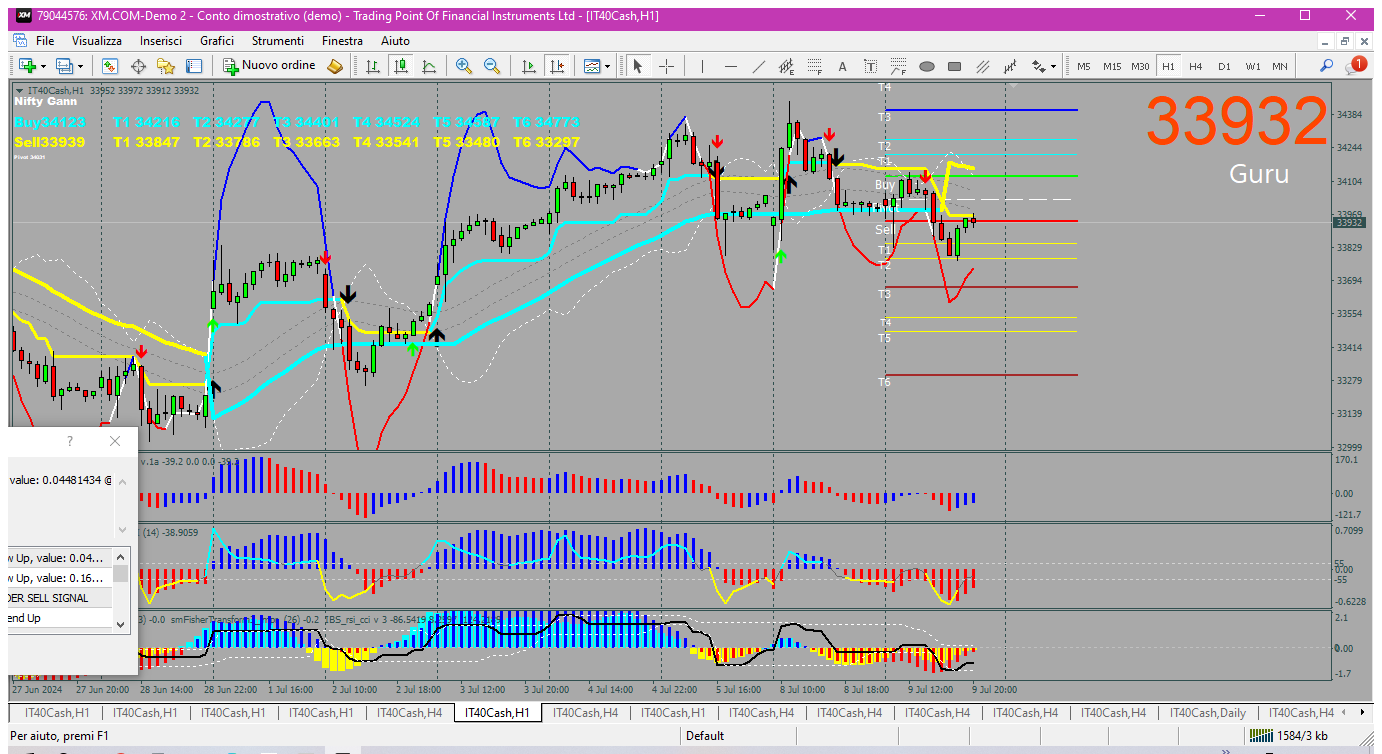Select the vertical line drawing tool
This screenshot has width=1382, height=754.
[x=703, y=66]
